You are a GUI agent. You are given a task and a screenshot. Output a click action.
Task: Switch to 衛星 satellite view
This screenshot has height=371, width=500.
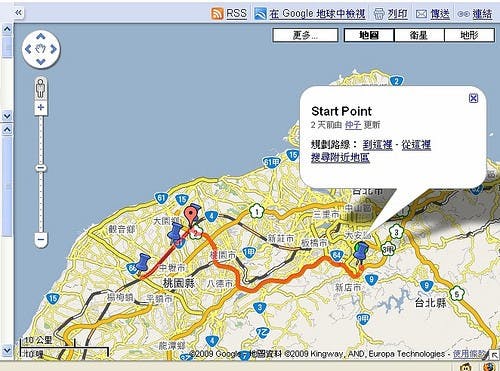[x=419, y=35]
